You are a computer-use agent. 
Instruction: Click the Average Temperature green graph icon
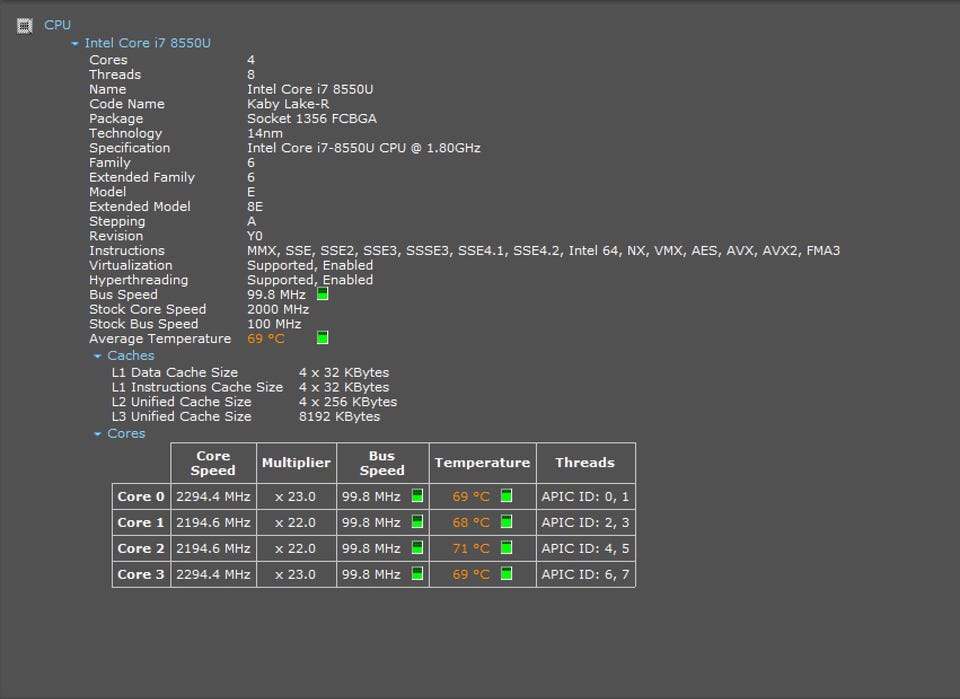322,338
